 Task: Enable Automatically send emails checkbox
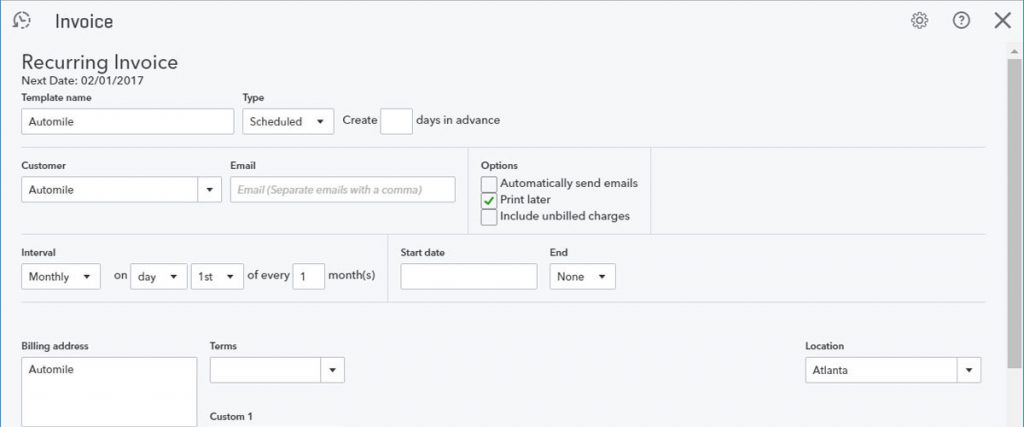pyautogui.click(x=489, y=184)
